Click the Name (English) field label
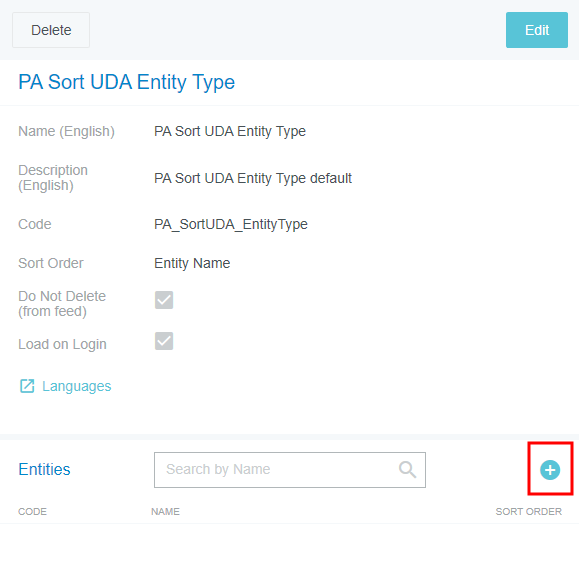 pyautogui.click(x=66, y=131)
